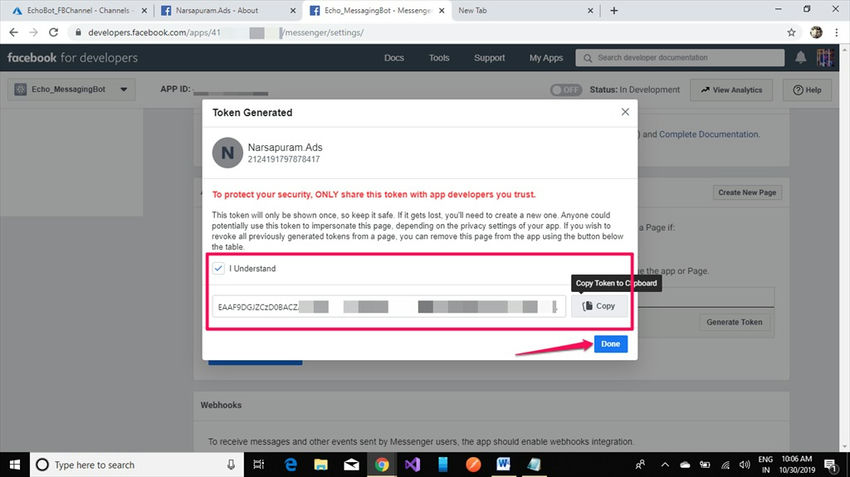Go forward in the browser

coord(33,33)
